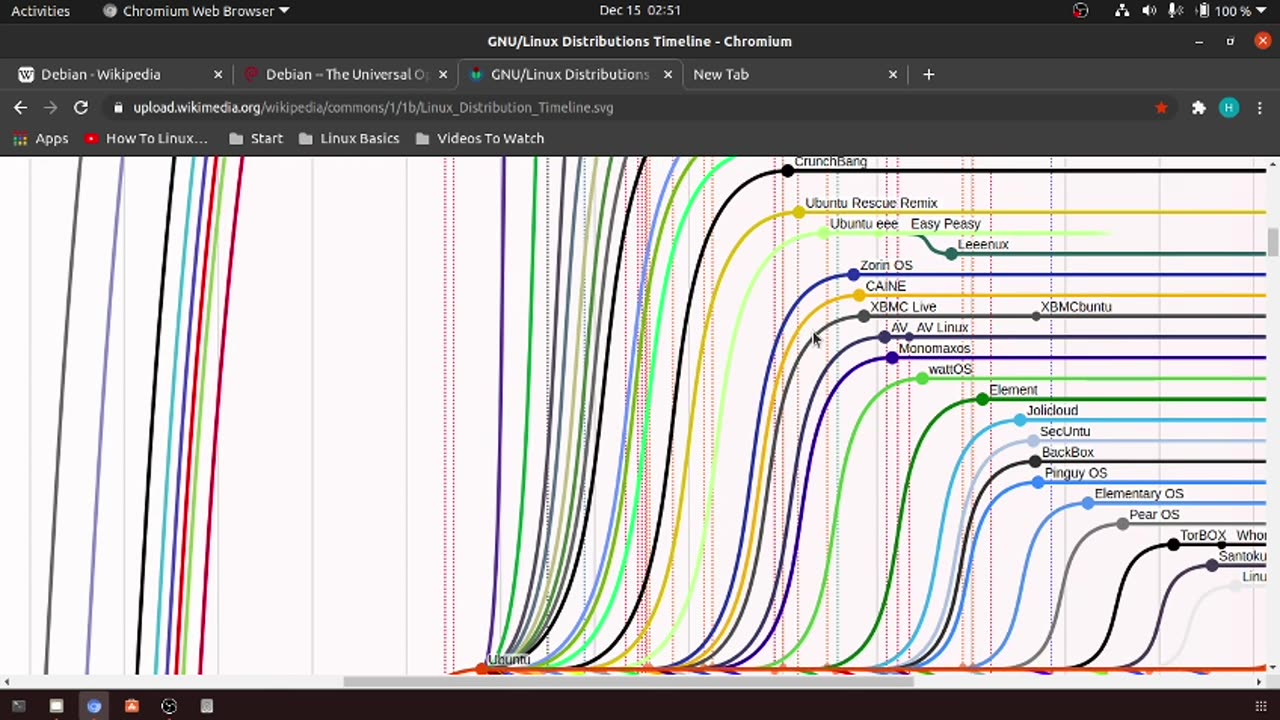Open Ubuntu Software icon in taskbar
Viewport: 1280px width, 720px height.
[x=131, y=706]
